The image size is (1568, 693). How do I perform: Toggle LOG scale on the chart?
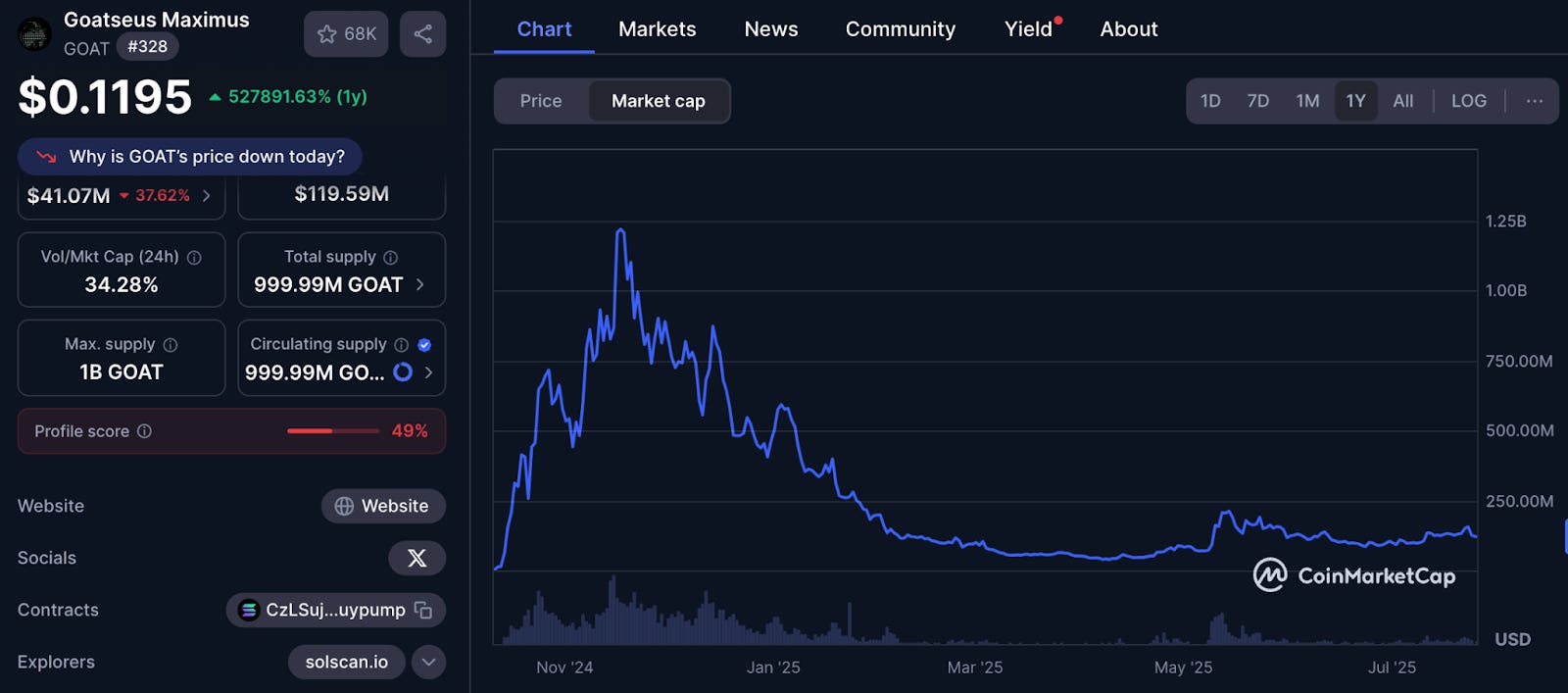(1469, 101)
